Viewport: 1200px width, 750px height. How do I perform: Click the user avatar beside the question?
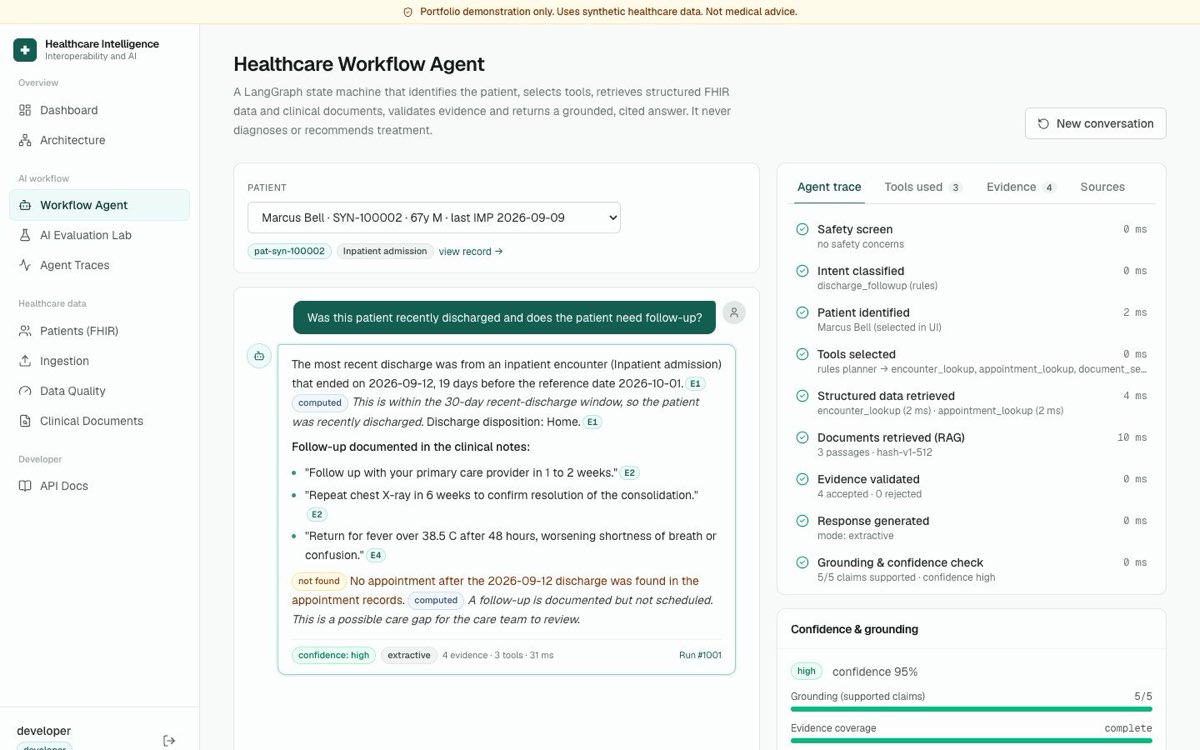click(x=734, y=313)
